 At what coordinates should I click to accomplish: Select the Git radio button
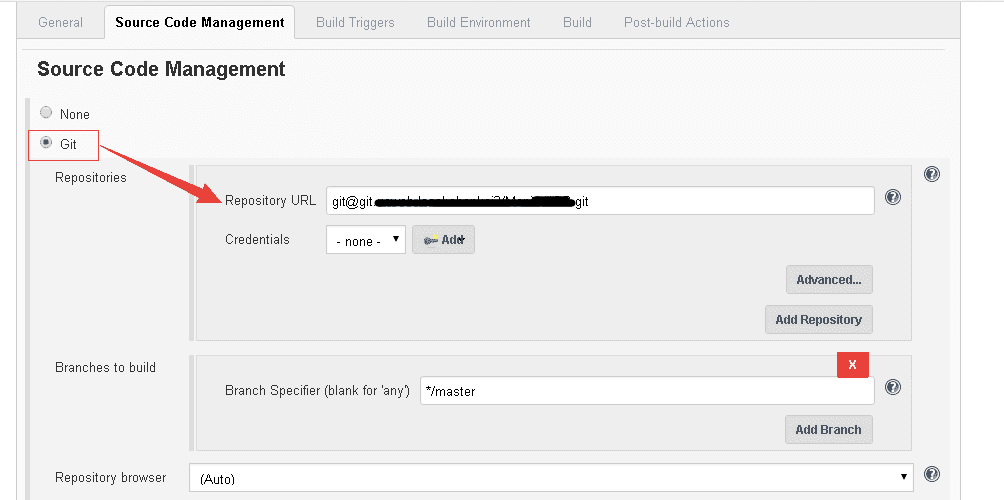point(46,142)
